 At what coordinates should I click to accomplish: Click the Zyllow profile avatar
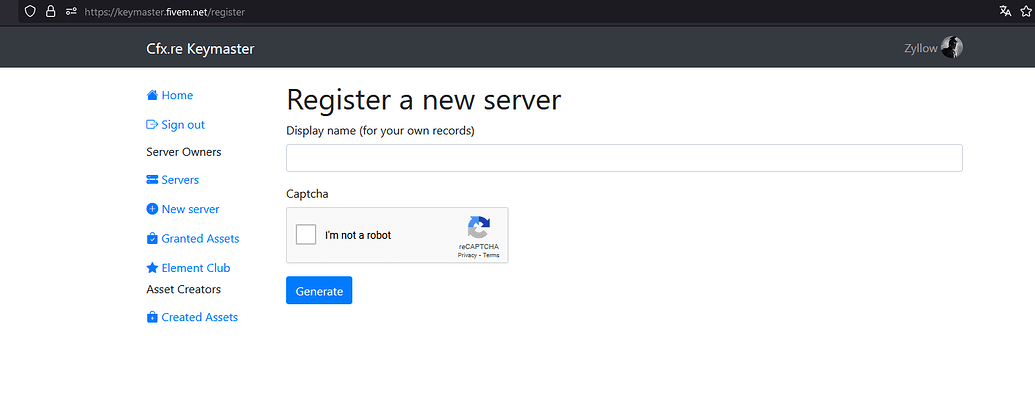click(x=952, y=47)
